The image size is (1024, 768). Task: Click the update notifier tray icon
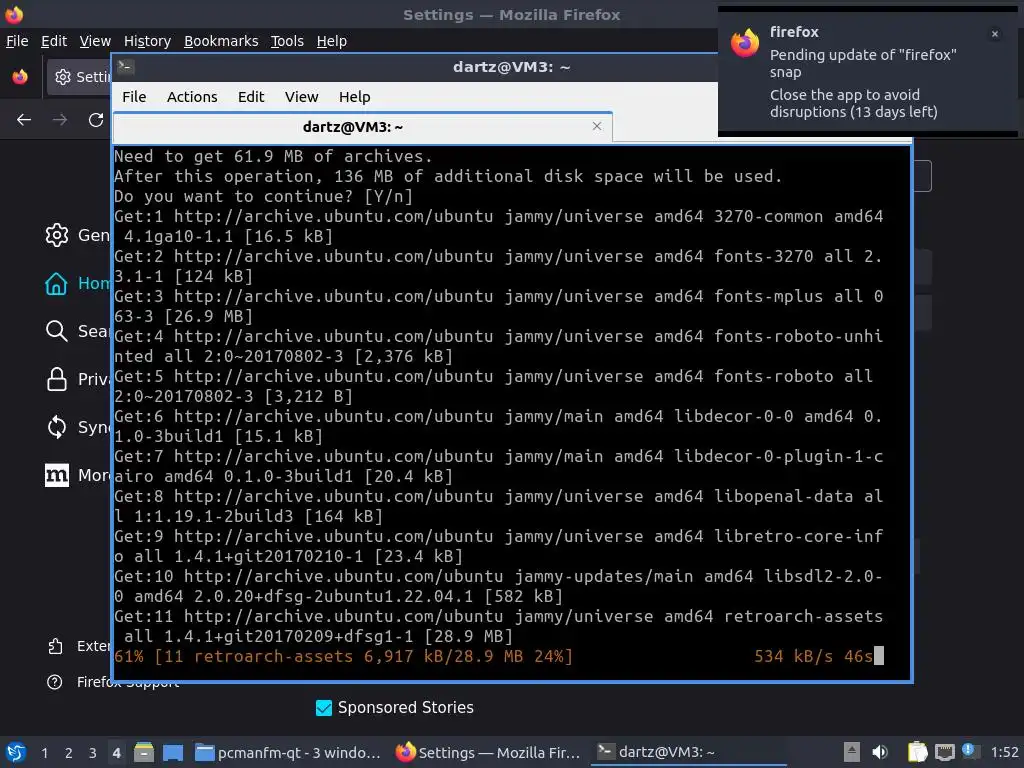[969, 751]
